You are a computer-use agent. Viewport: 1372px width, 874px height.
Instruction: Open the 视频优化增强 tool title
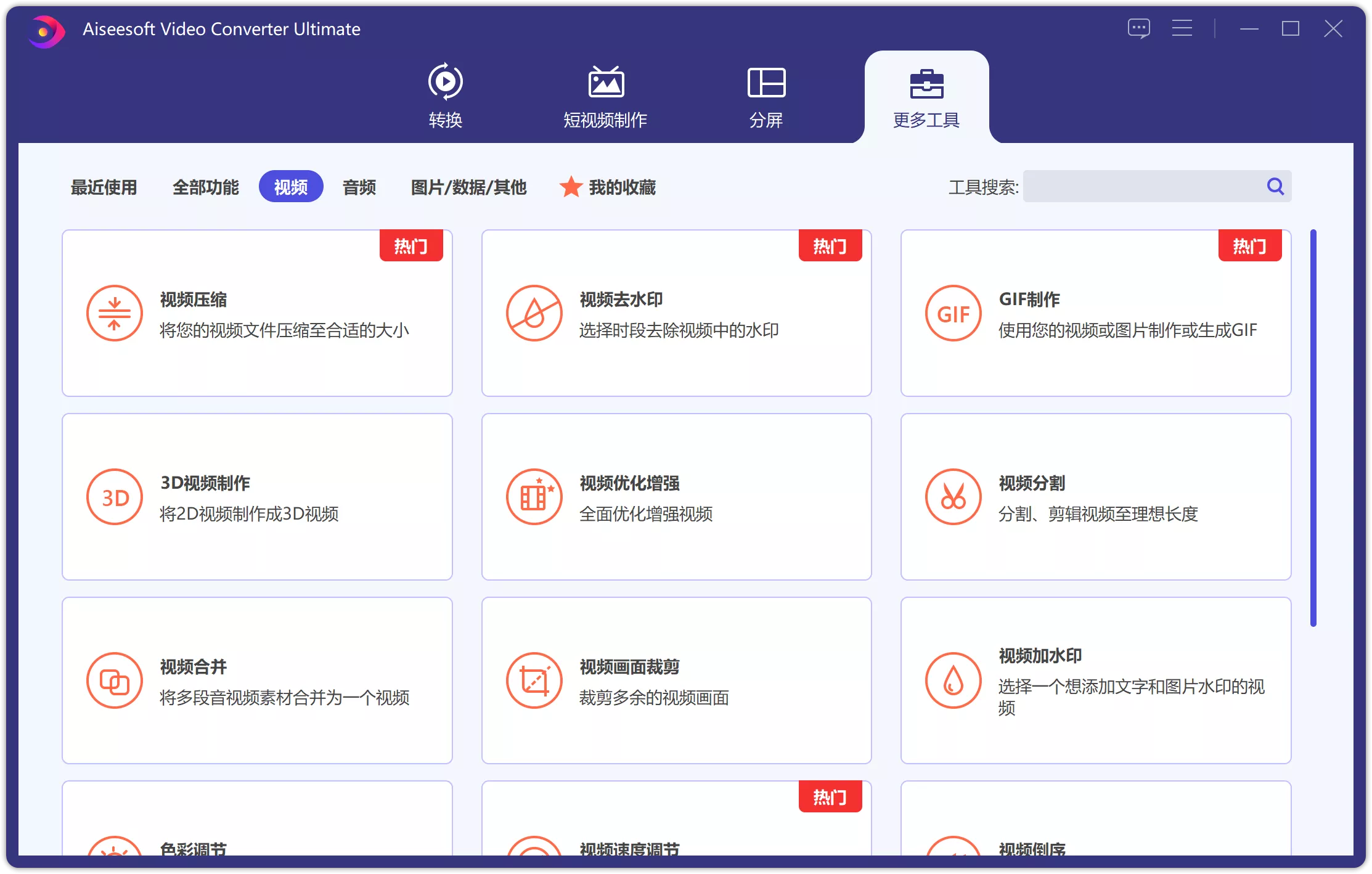629,483
